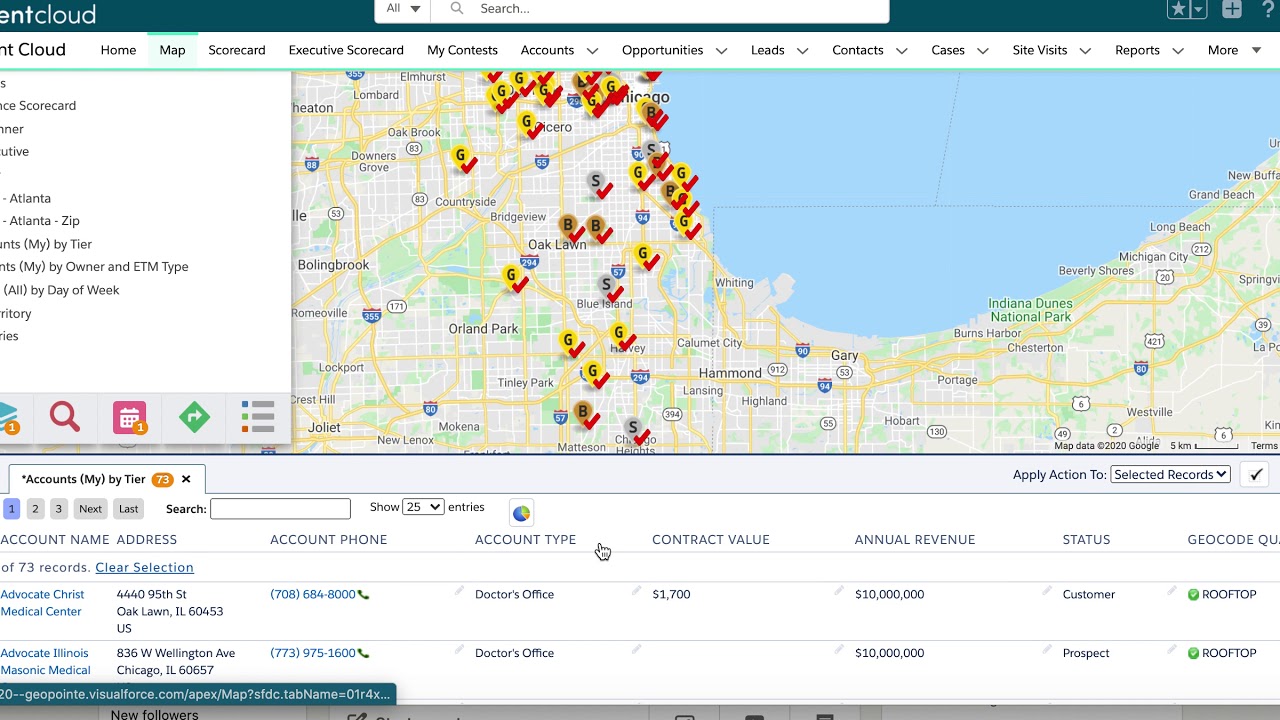
Task: Click the G marker near Cicero
Action: [527, 123]
